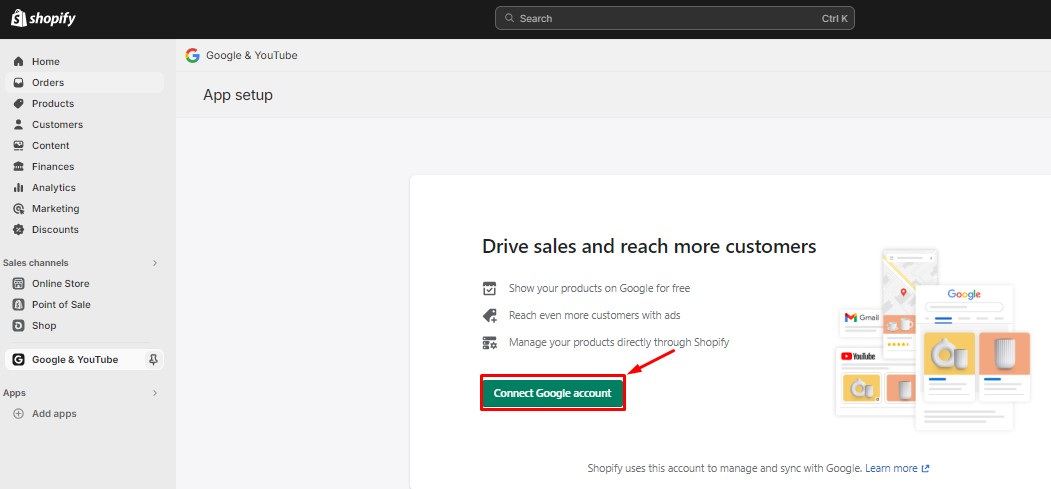Click 'Drive sales and reach more customers' heading
1051x489 pixels.
(x=649, y=247)
